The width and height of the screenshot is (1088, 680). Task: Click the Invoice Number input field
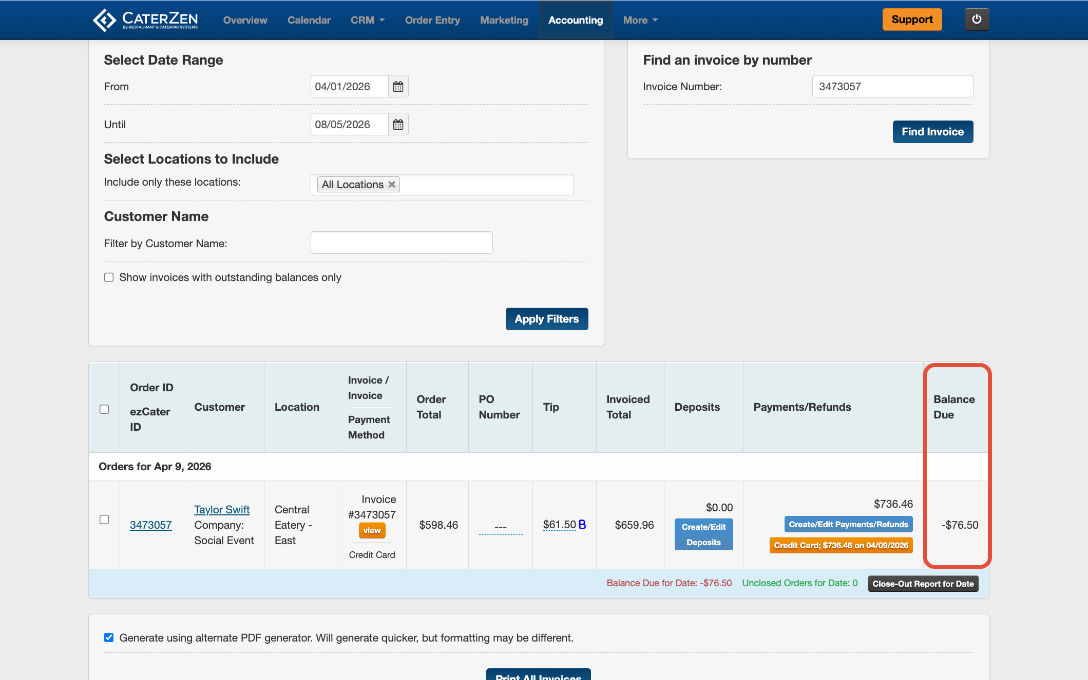click(x=892, y=87)
